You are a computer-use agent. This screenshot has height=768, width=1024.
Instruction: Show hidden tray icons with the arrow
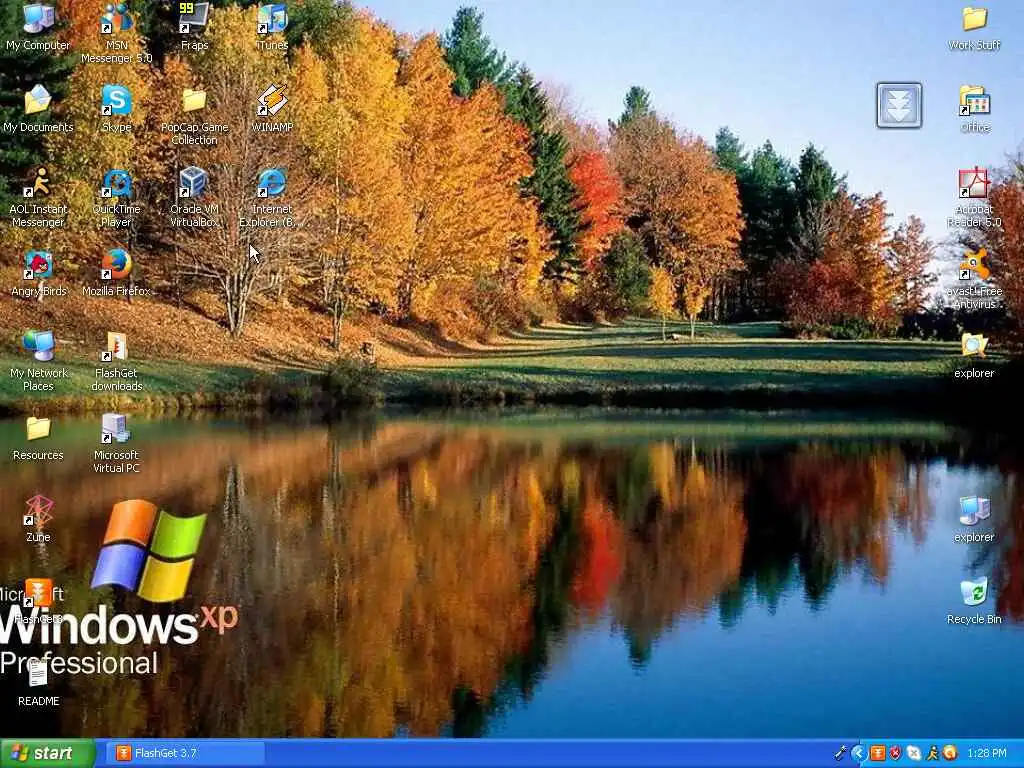point(859,753)
